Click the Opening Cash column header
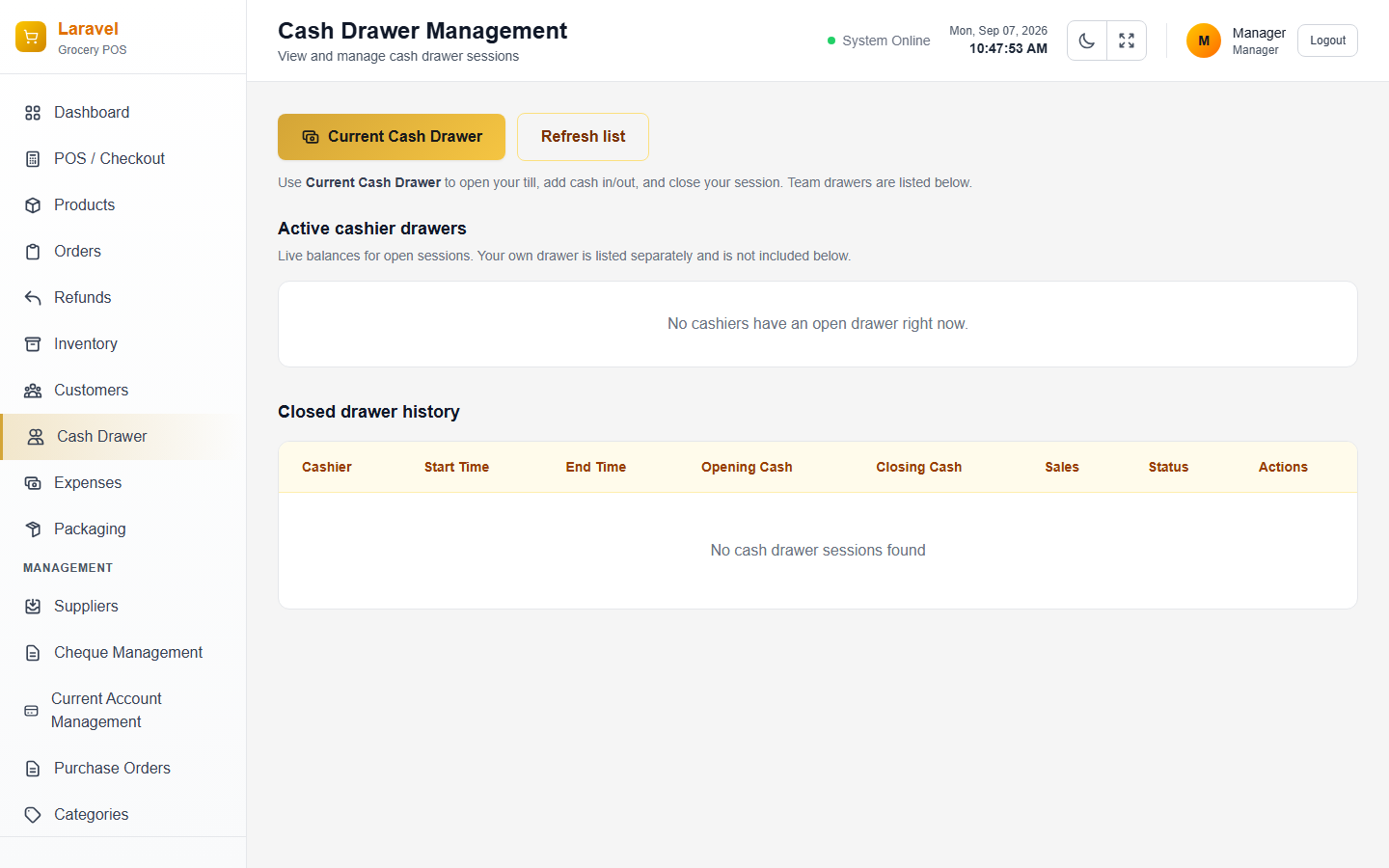This screenshot has width=1389, height=868. 747,467
